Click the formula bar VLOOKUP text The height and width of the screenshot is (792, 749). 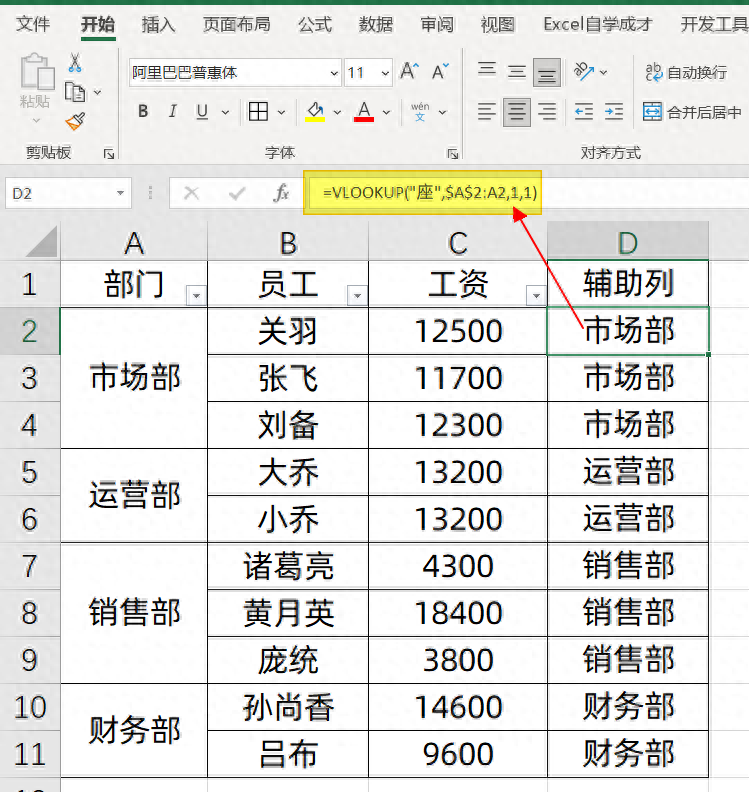coord(430,192)
